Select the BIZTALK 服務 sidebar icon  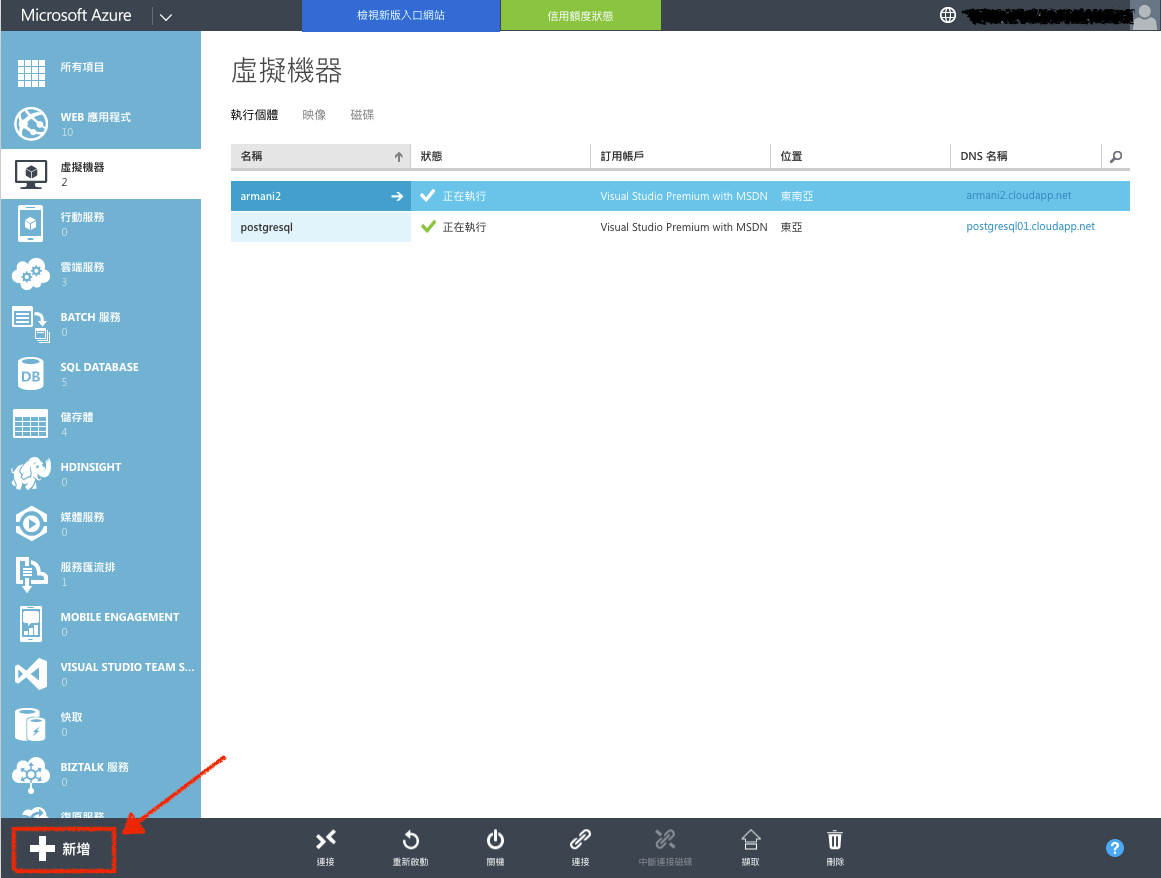pyautogui.click(x=30, y=774)
